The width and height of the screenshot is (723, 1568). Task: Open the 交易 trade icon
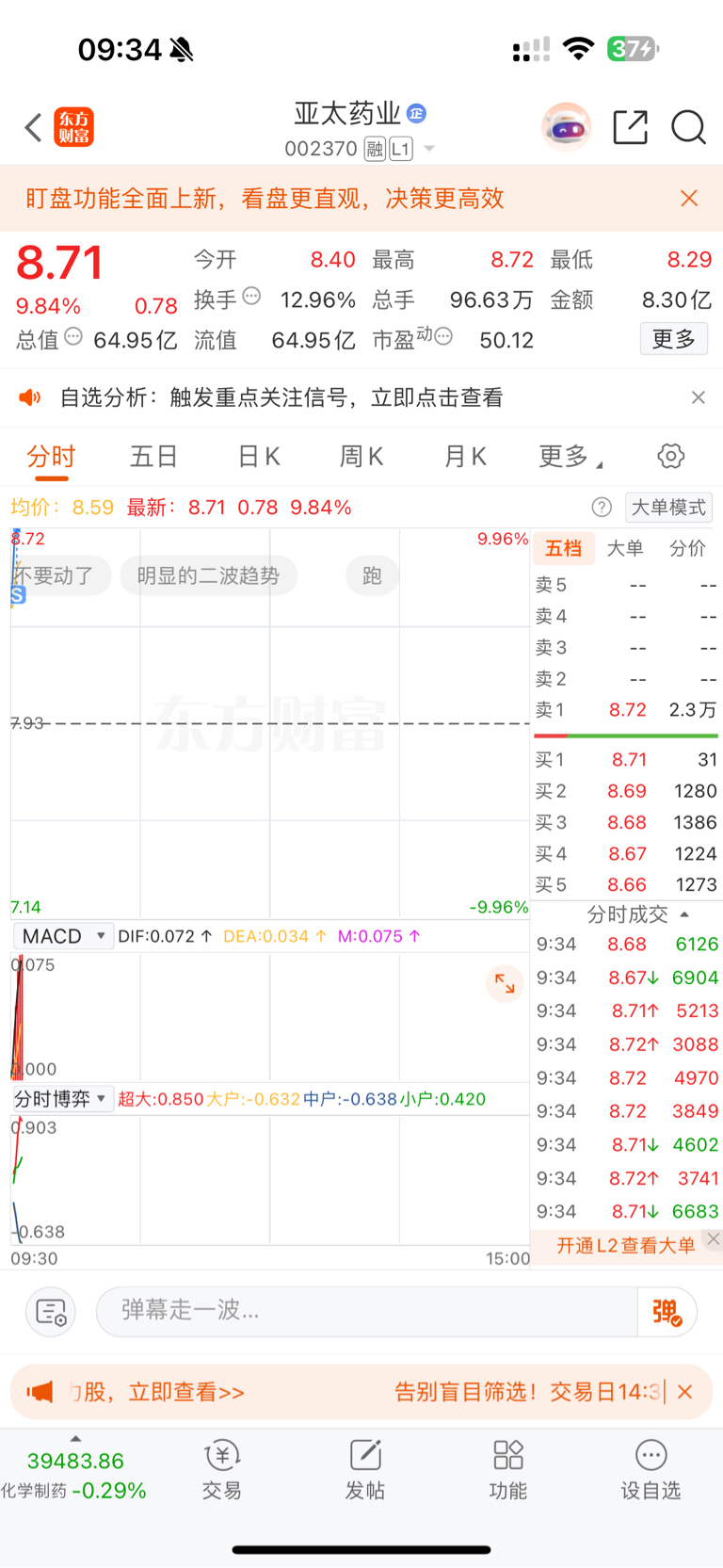click(x=222, y=1470)
